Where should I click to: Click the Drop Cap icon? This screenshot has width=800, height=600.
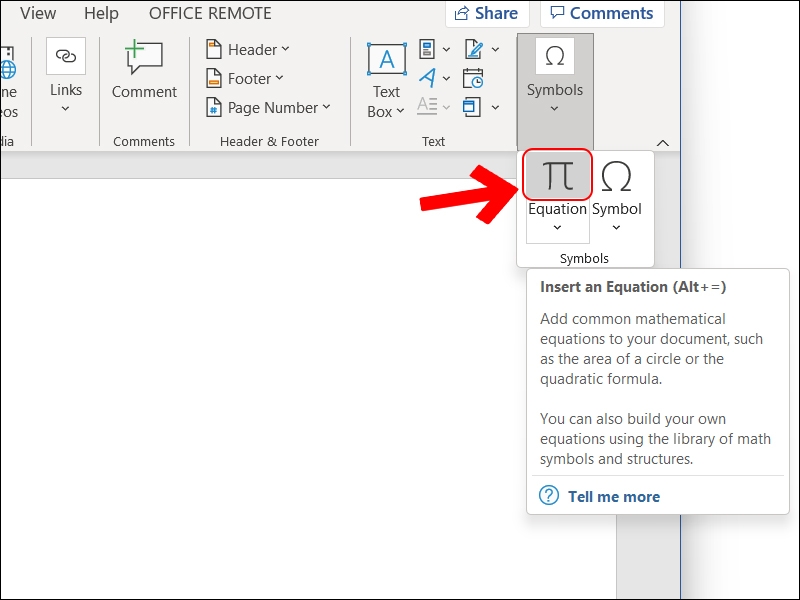point(427,107)
